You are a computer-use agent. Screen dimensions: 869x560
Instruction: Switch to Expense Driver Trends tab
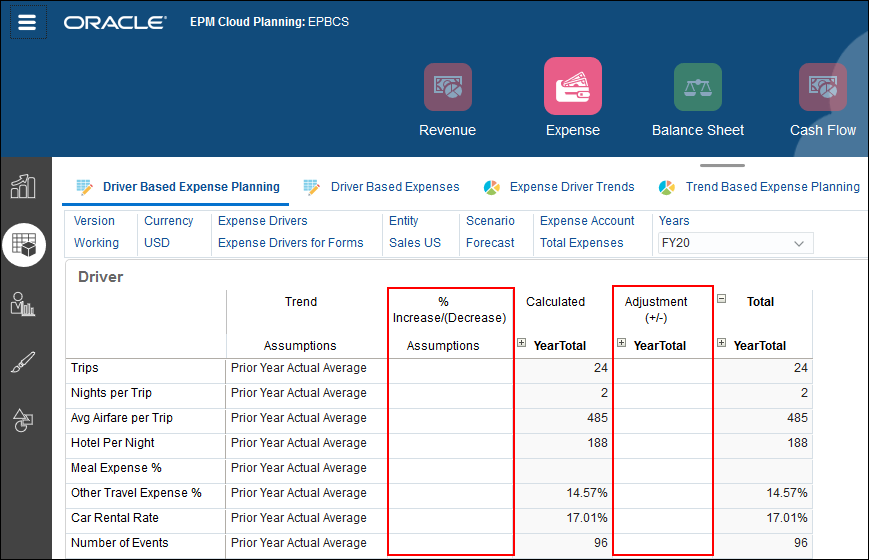point(572,187)
